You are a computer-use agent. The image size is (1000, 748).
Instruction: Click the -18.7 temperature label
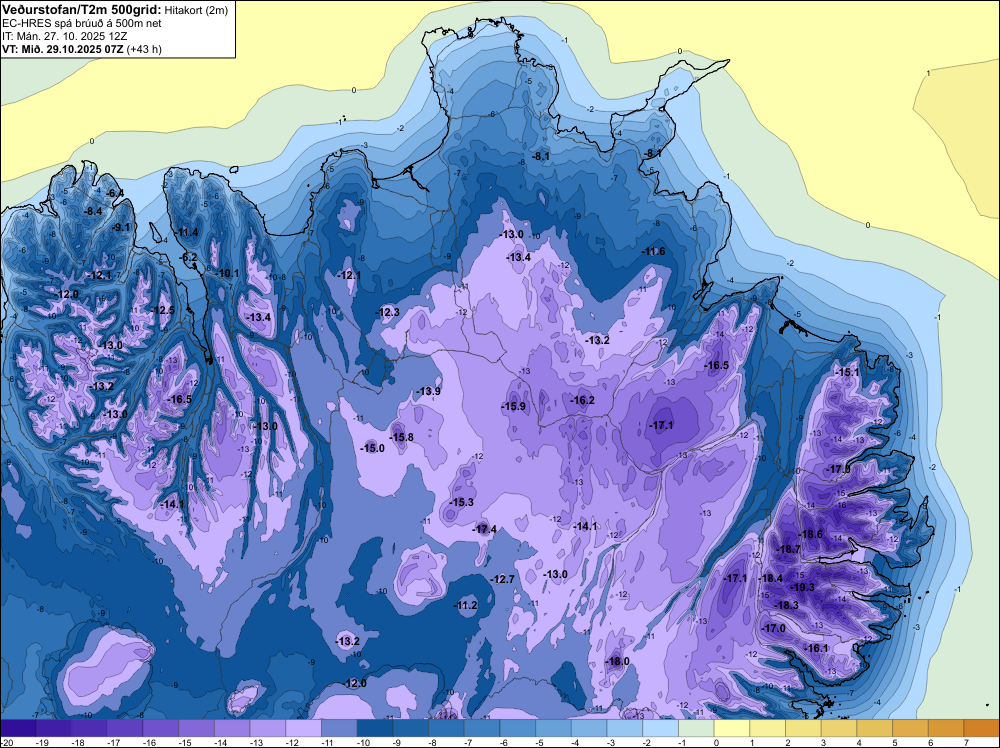click(789, 549)
